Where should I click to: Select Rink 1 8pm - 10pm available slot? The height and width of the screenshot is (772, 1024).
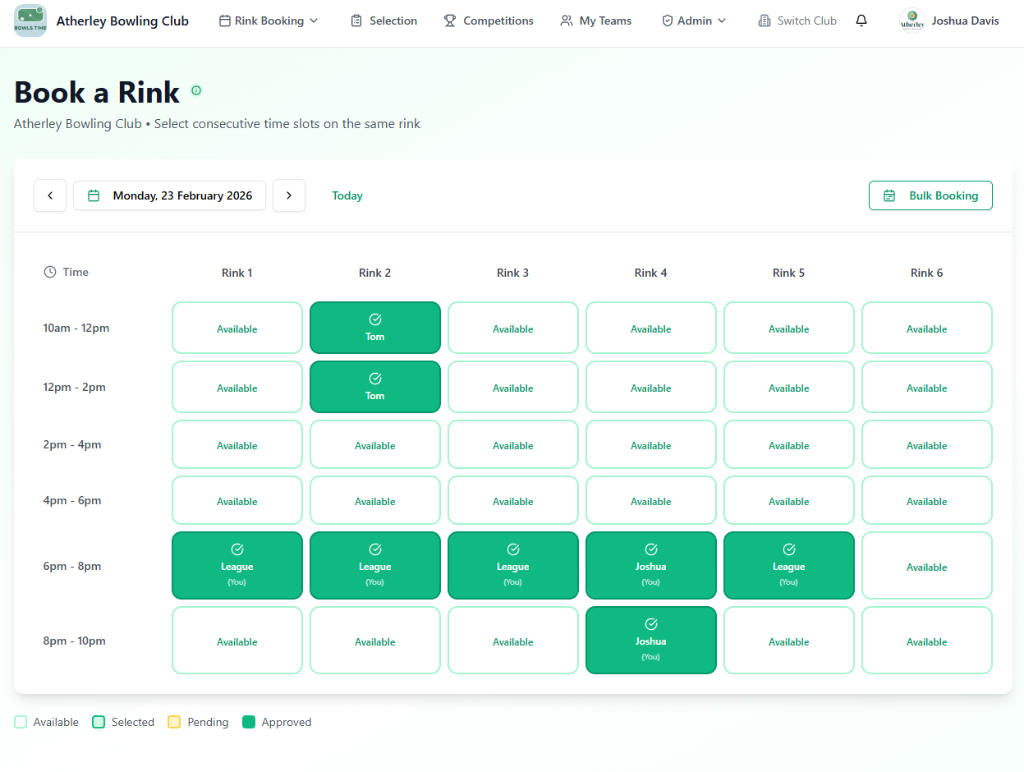[x=237, y=640]
